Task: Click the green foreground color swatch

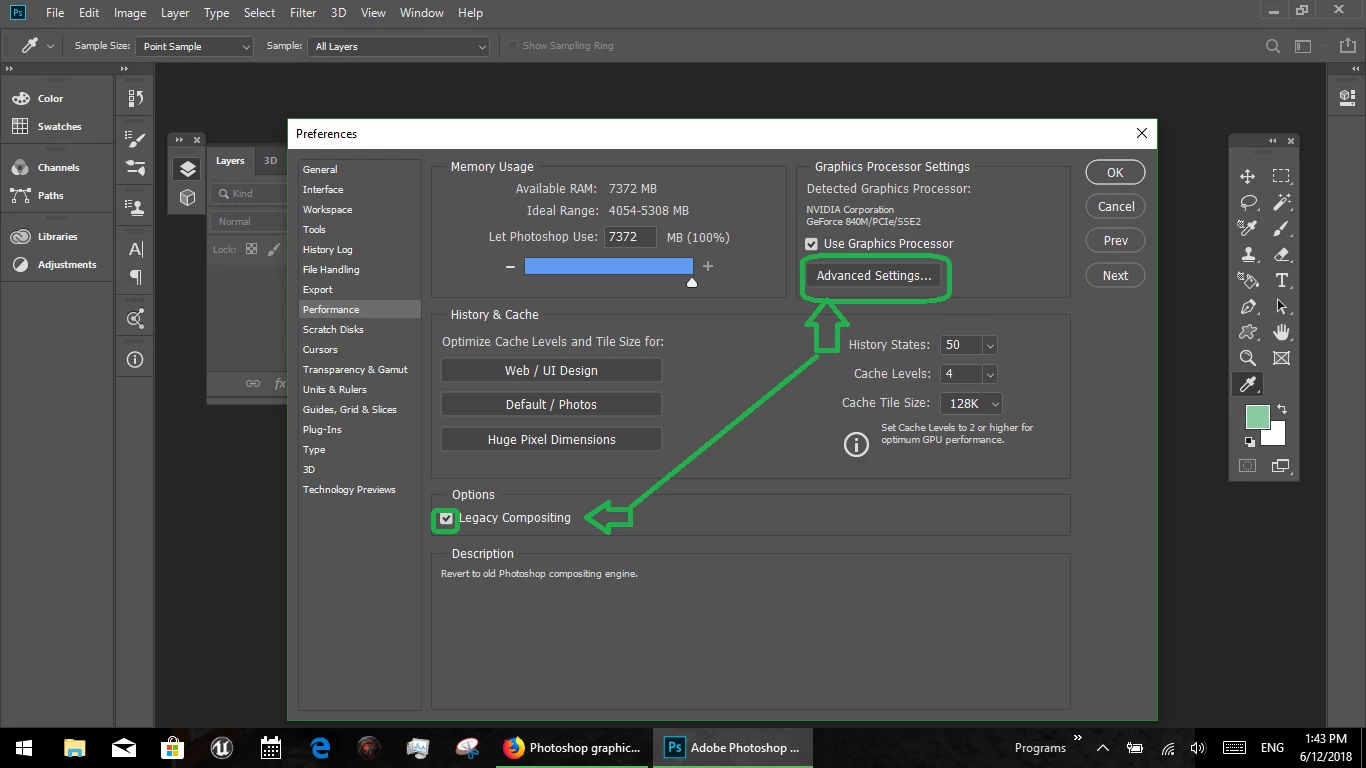Action: (1257, 417)
